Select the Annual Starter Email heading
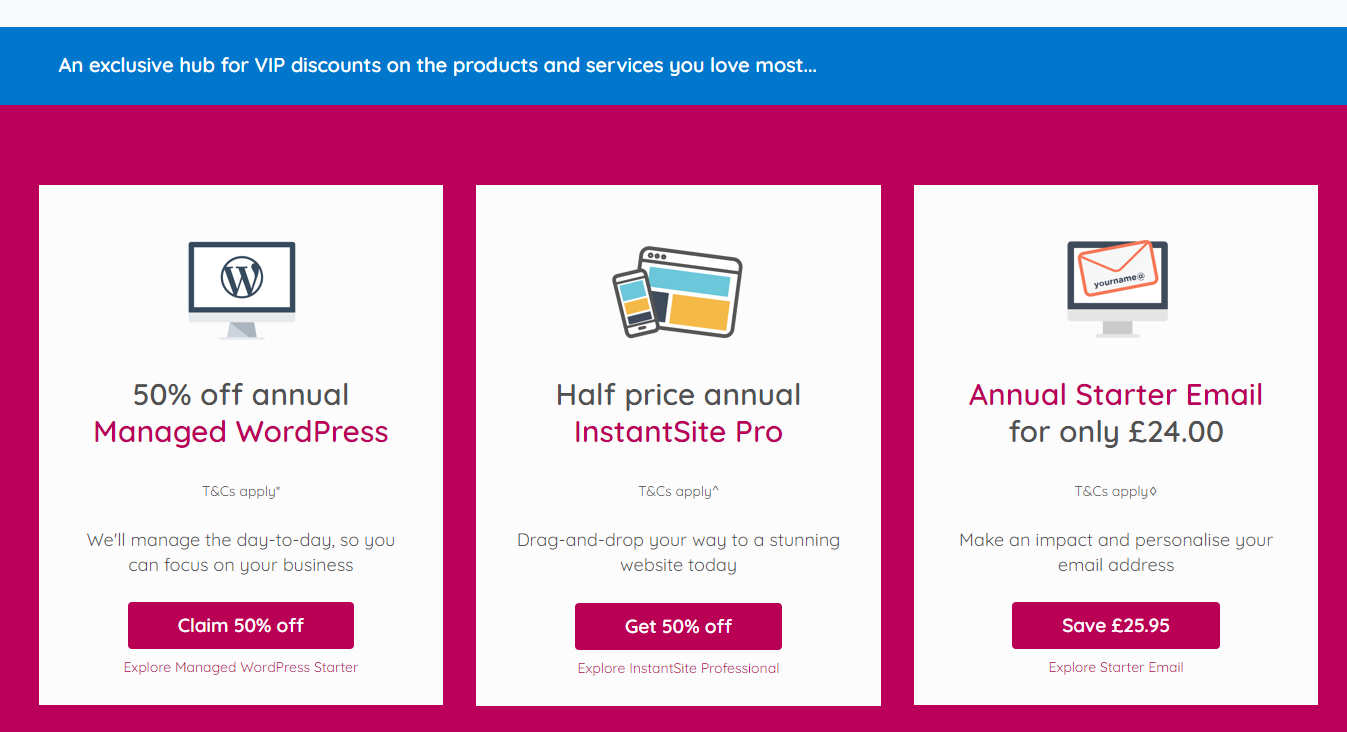 click(x=1116, y=394)
